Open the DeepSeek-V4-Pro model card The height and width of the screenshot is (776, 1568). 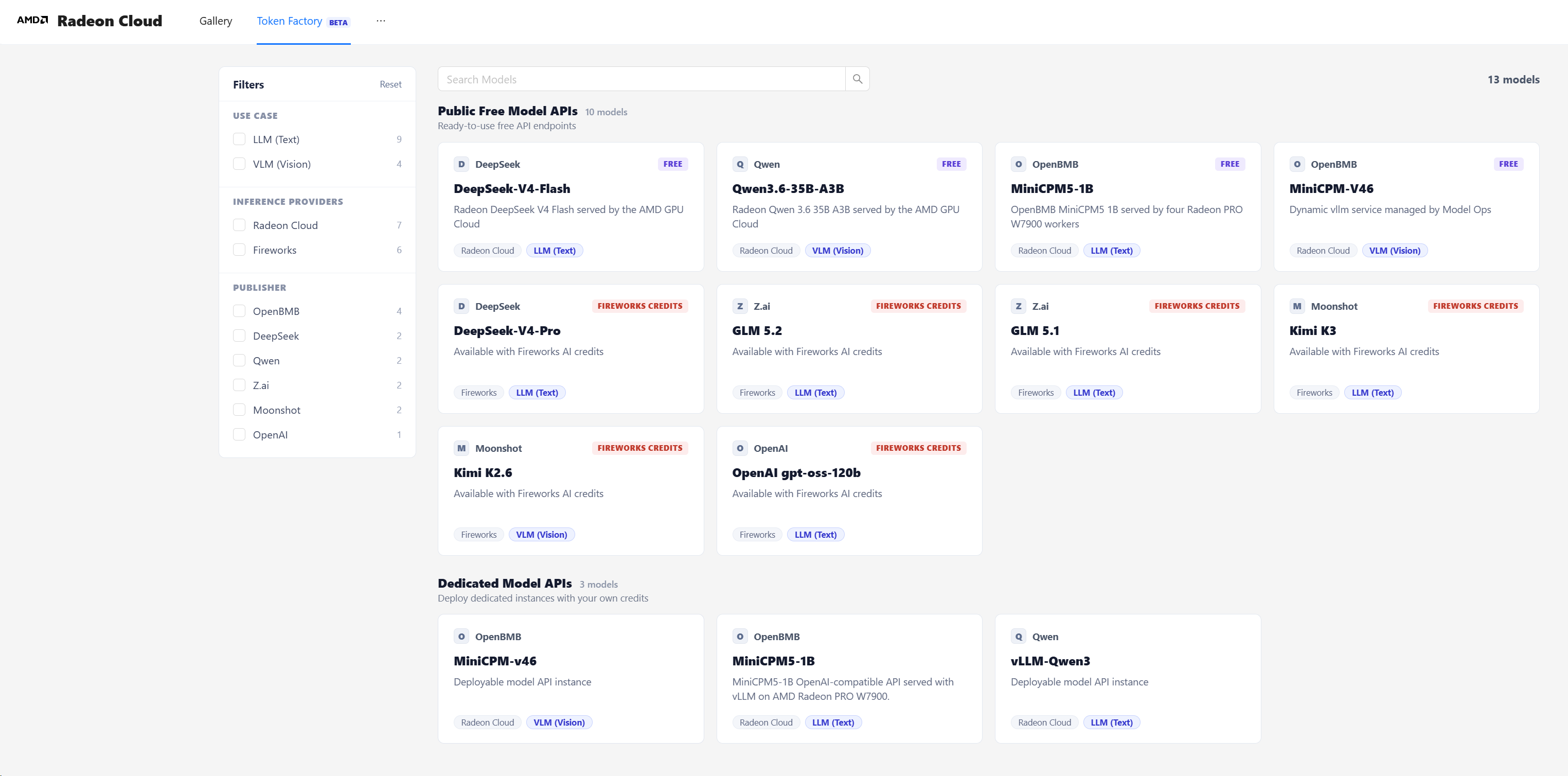571,348
